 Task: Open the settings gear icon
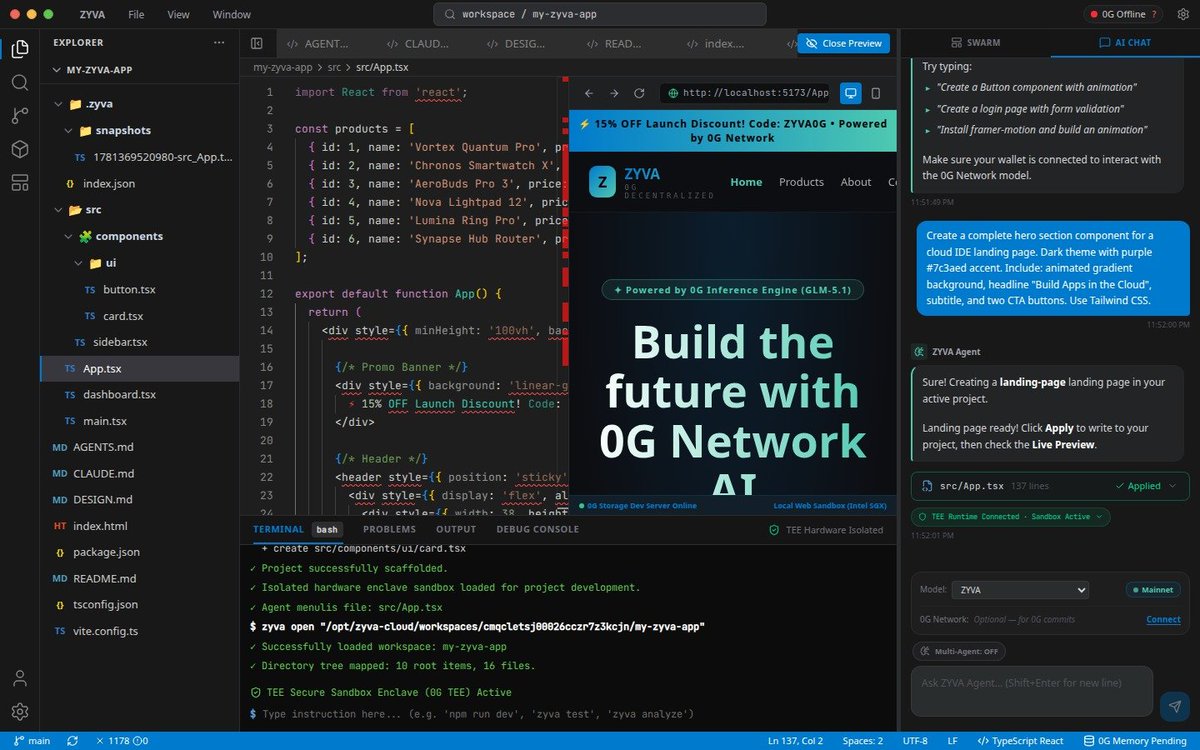pyautogui.click(x=19, y=712)
